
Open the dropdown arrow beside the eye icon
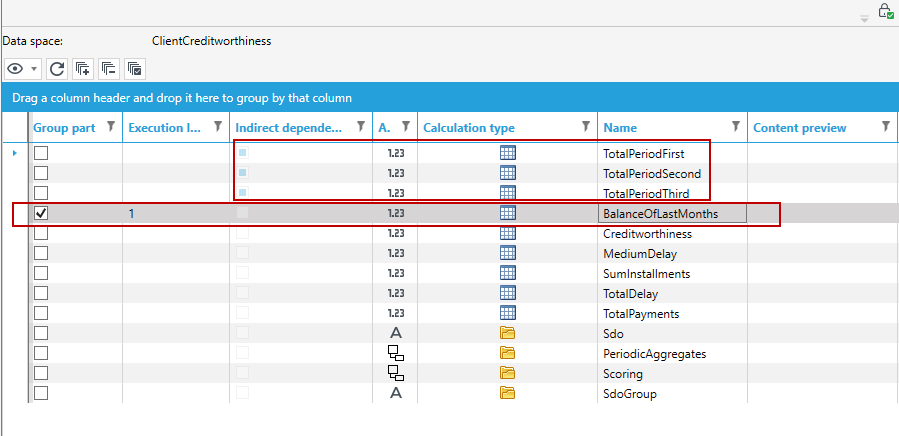[34, 69]
